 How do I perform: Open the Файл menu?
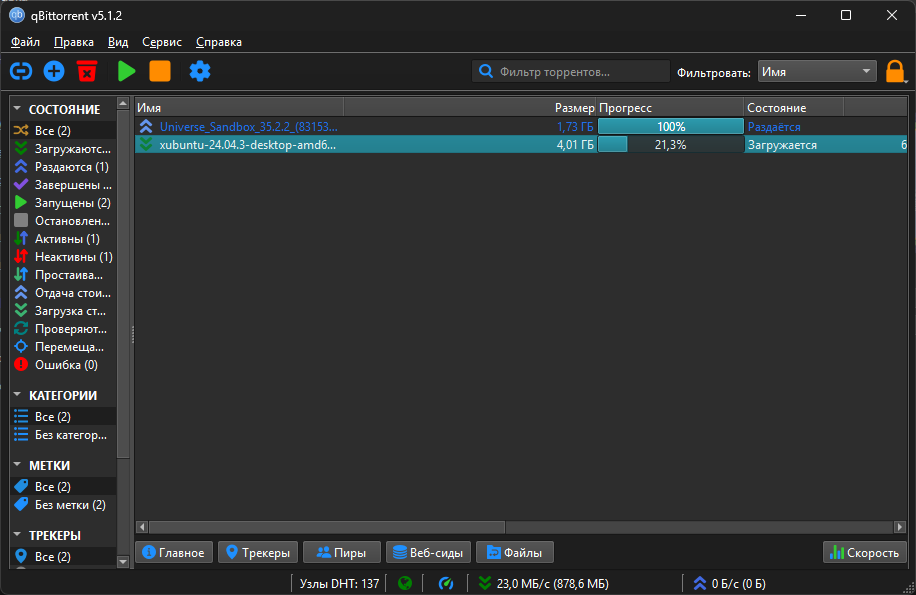click(x=25, y=42)
